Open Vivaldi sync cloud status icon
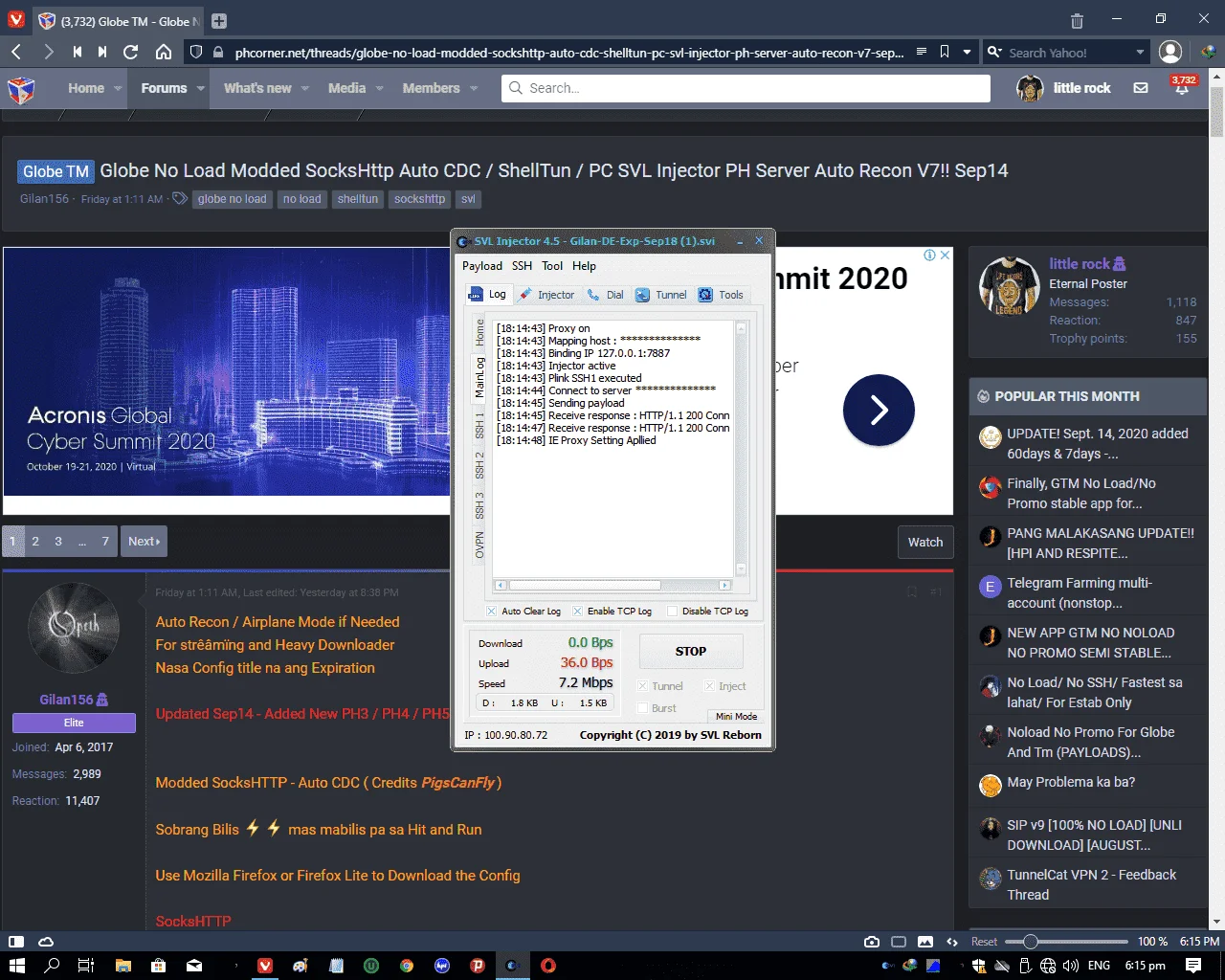 point(45,942)
